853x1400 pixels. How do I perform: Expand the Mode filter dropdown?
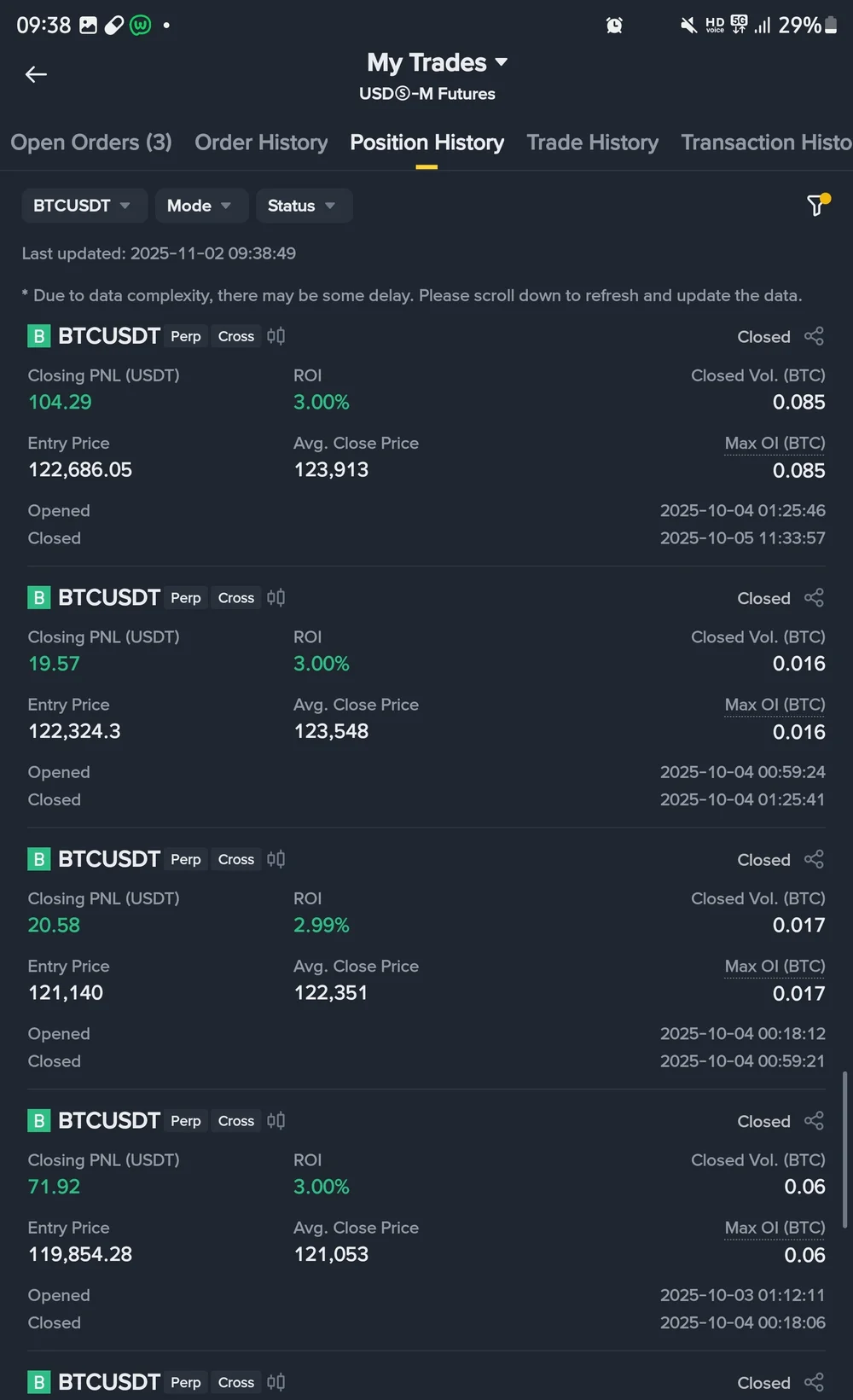pos(200,206)
